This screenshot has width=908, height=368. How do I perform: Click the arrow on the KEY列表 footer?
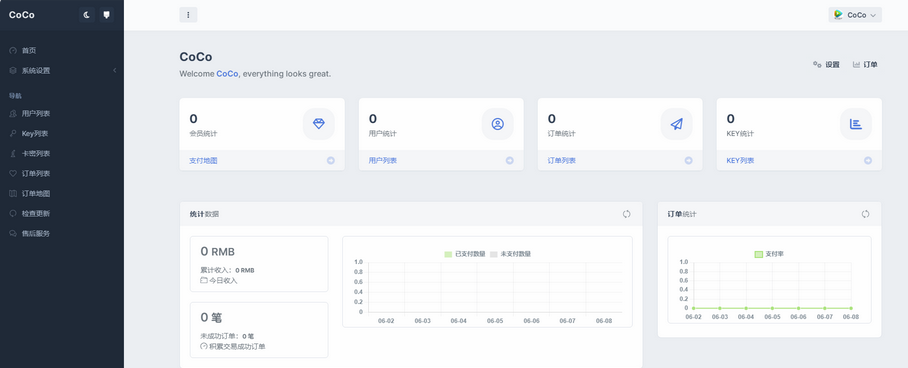867,161
